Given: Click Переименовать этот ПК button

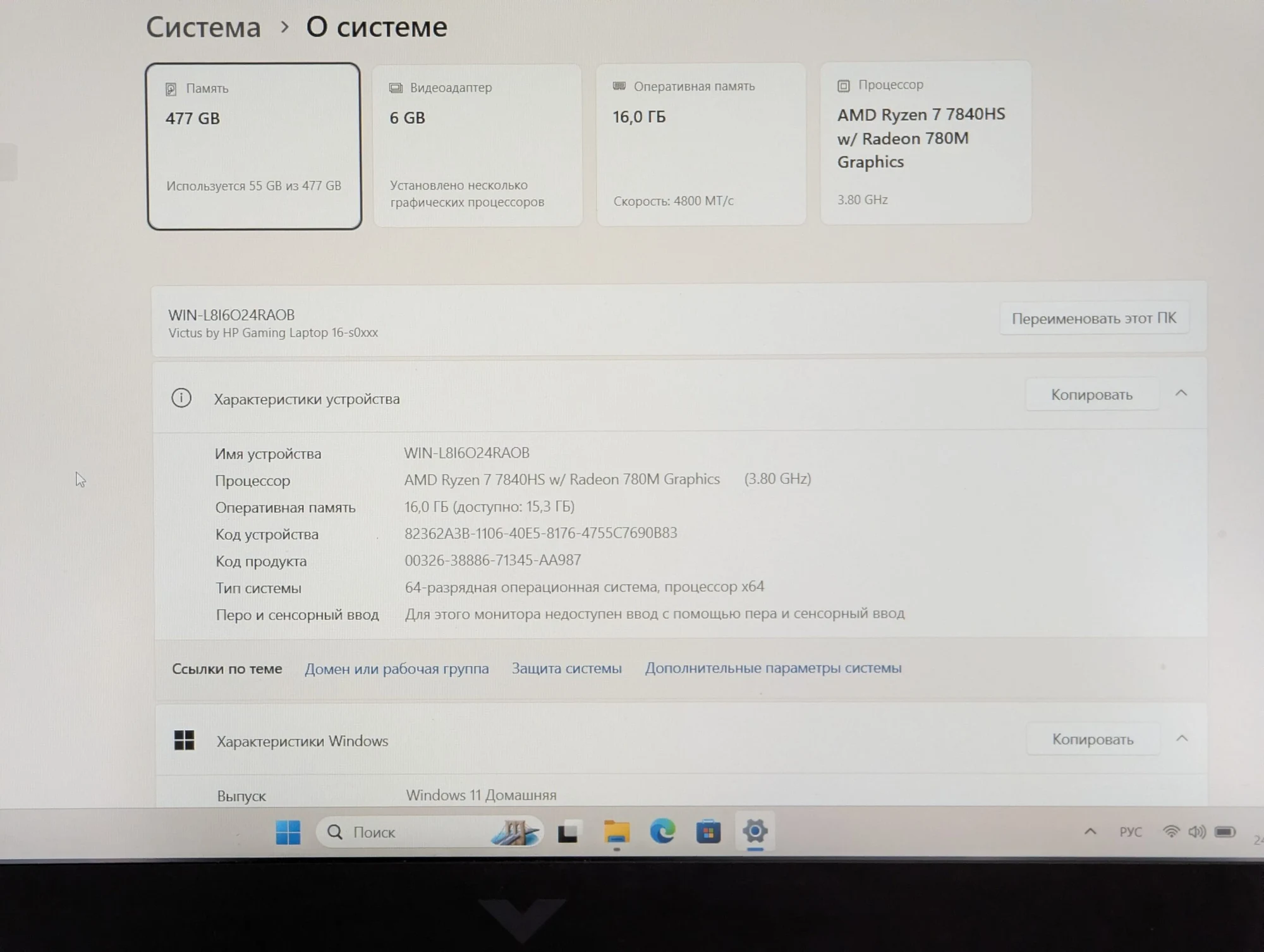Looking at the screenshot, I should (1094, 318).
